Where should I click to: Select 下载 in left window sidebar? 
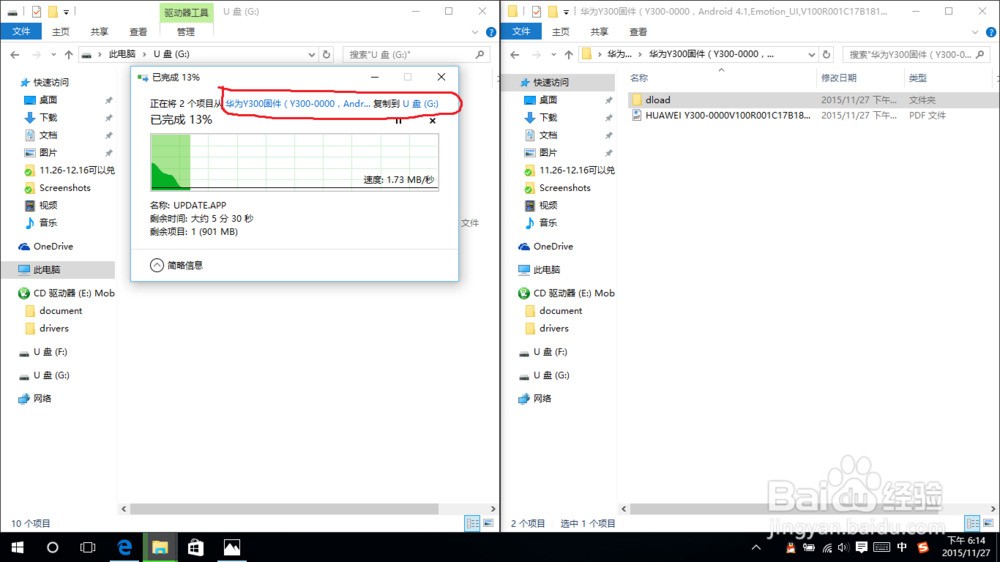(48, 117)
